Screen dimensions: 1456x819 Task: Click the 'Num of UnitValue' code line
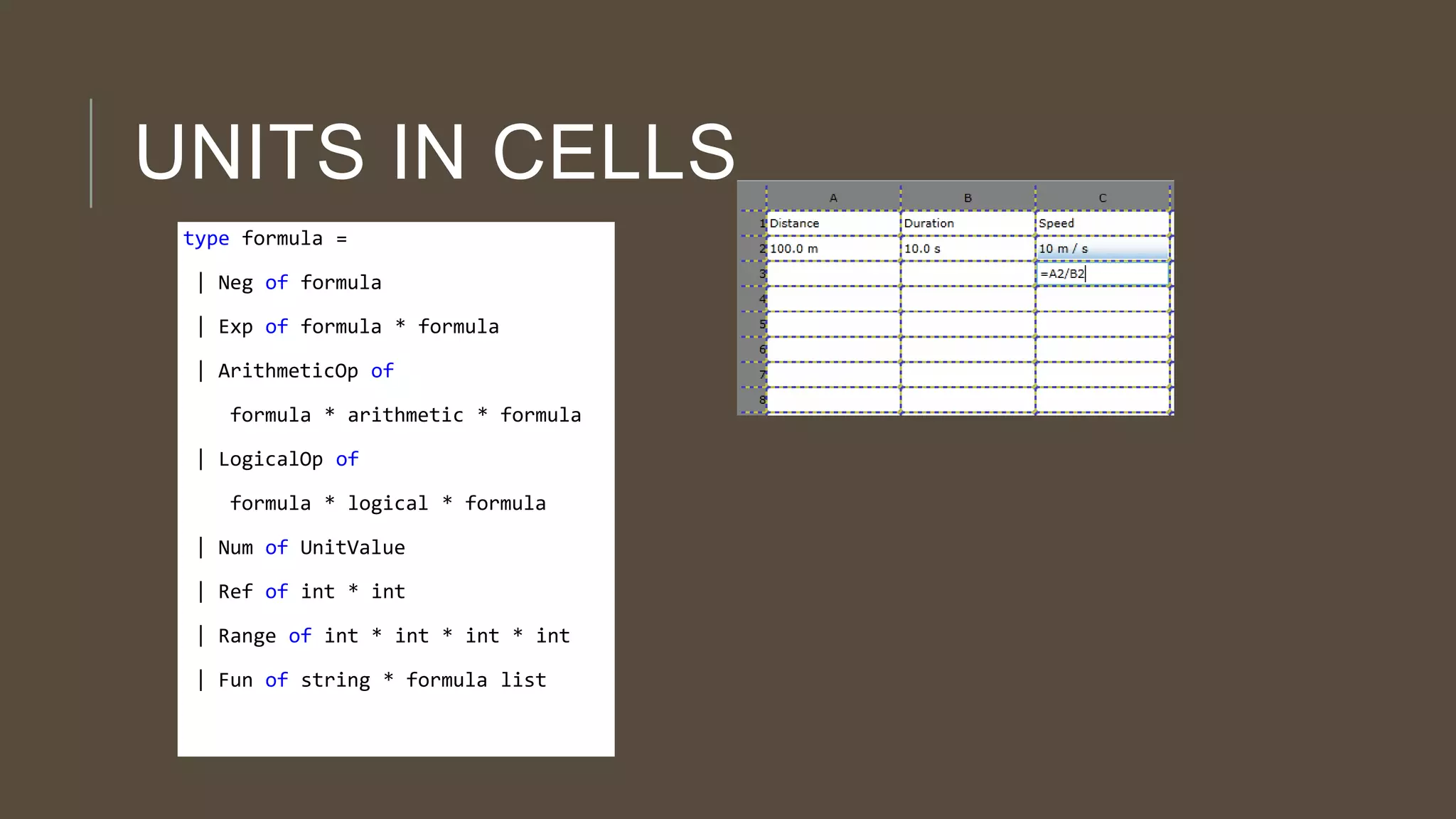[301, 547]
